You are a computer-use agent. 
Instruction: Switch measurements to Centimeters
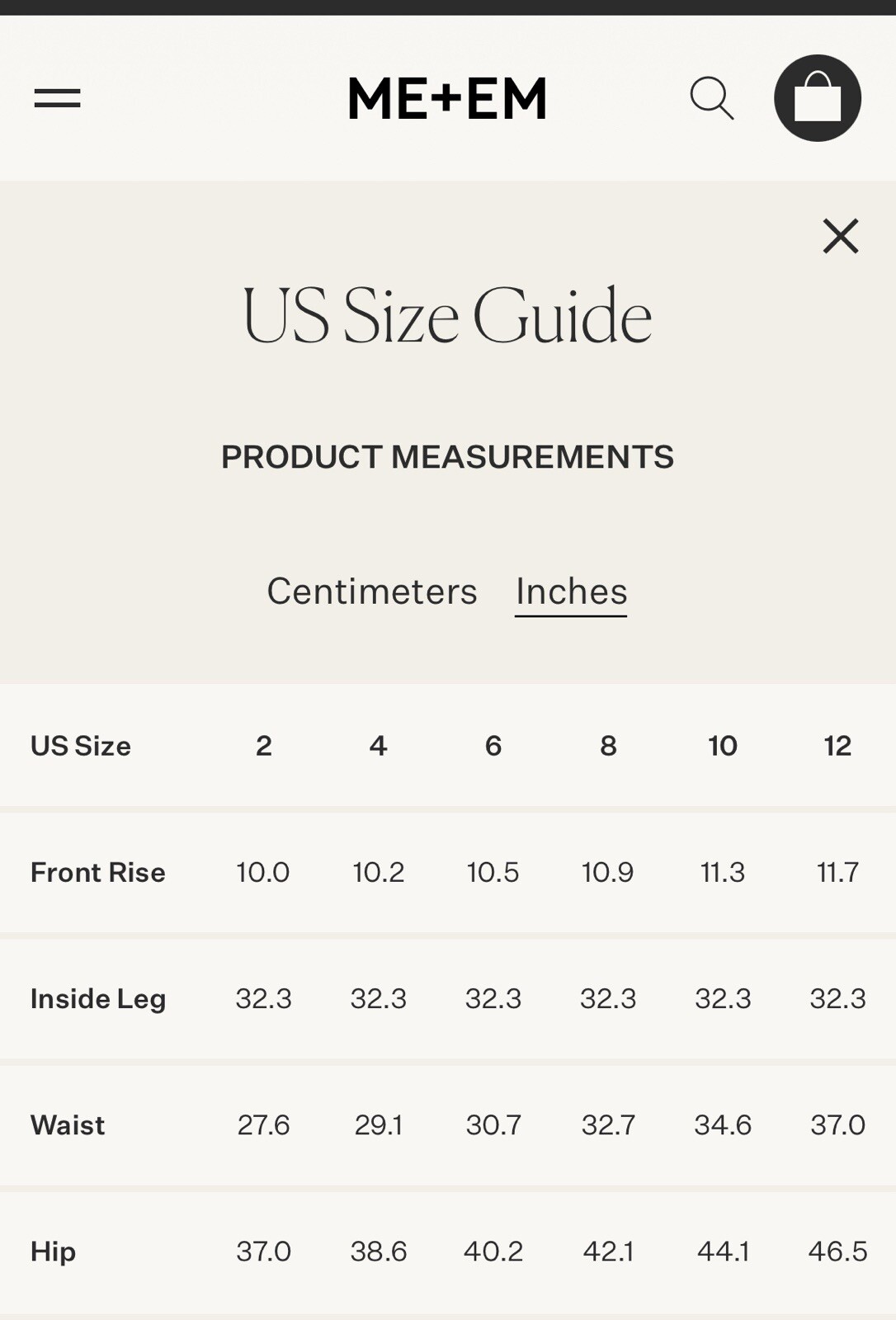click(372, 592)
